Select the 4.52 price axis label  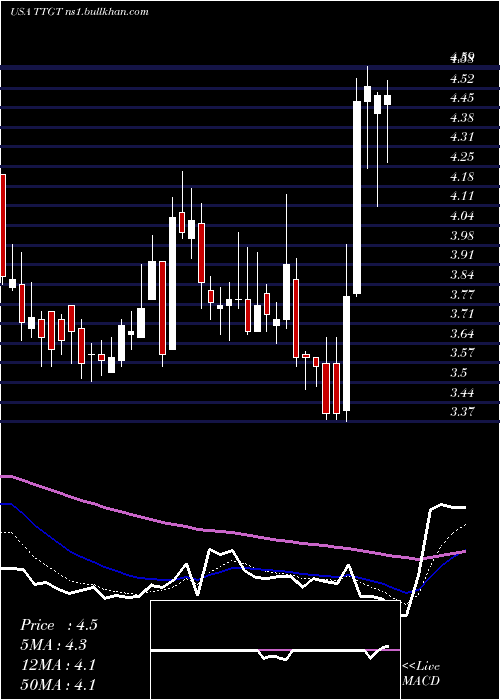(462, 79)
